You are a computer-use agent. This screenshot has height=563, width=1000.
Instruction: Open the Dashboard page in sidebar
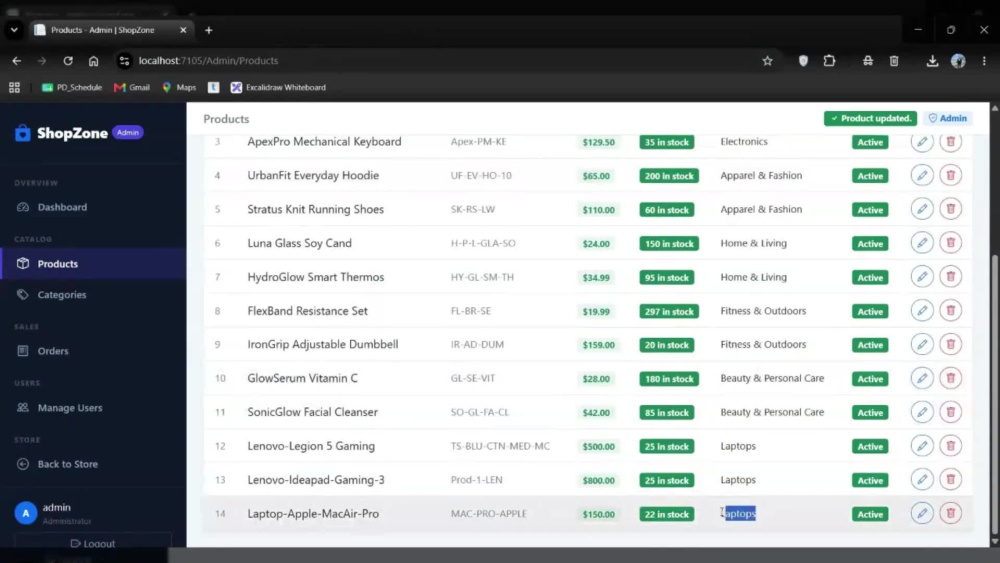[x=93, y=207]
